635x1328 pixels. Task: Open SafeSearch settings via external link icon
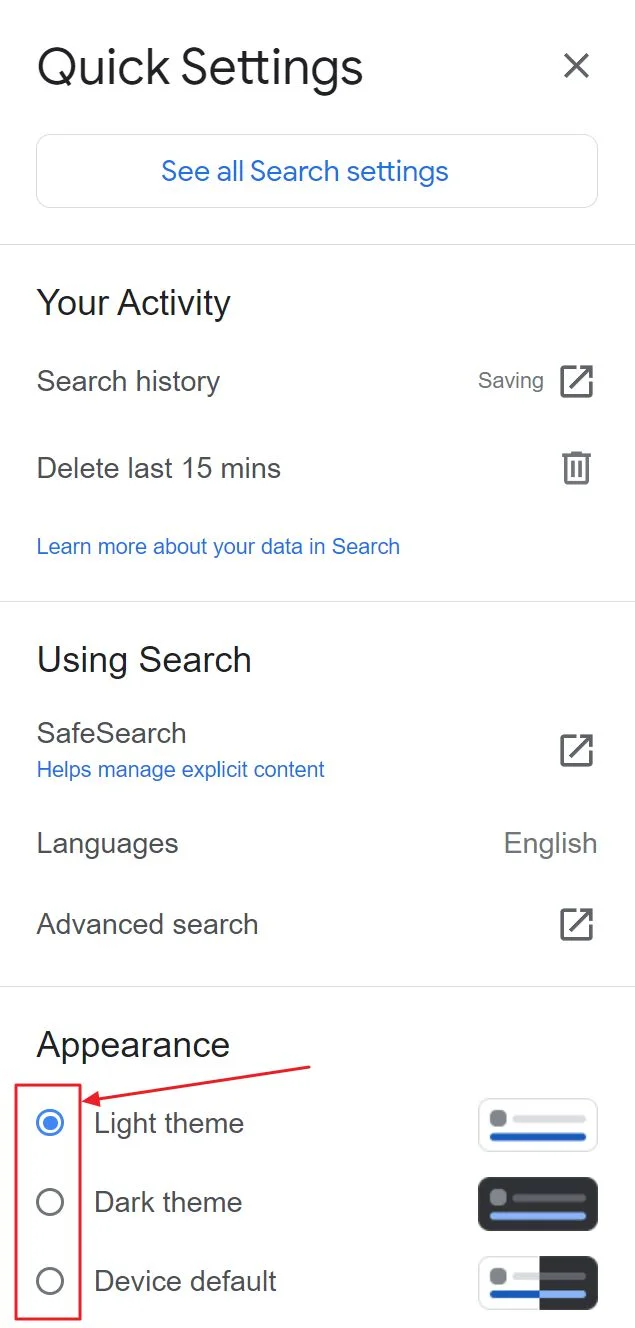tap(576, 750)
